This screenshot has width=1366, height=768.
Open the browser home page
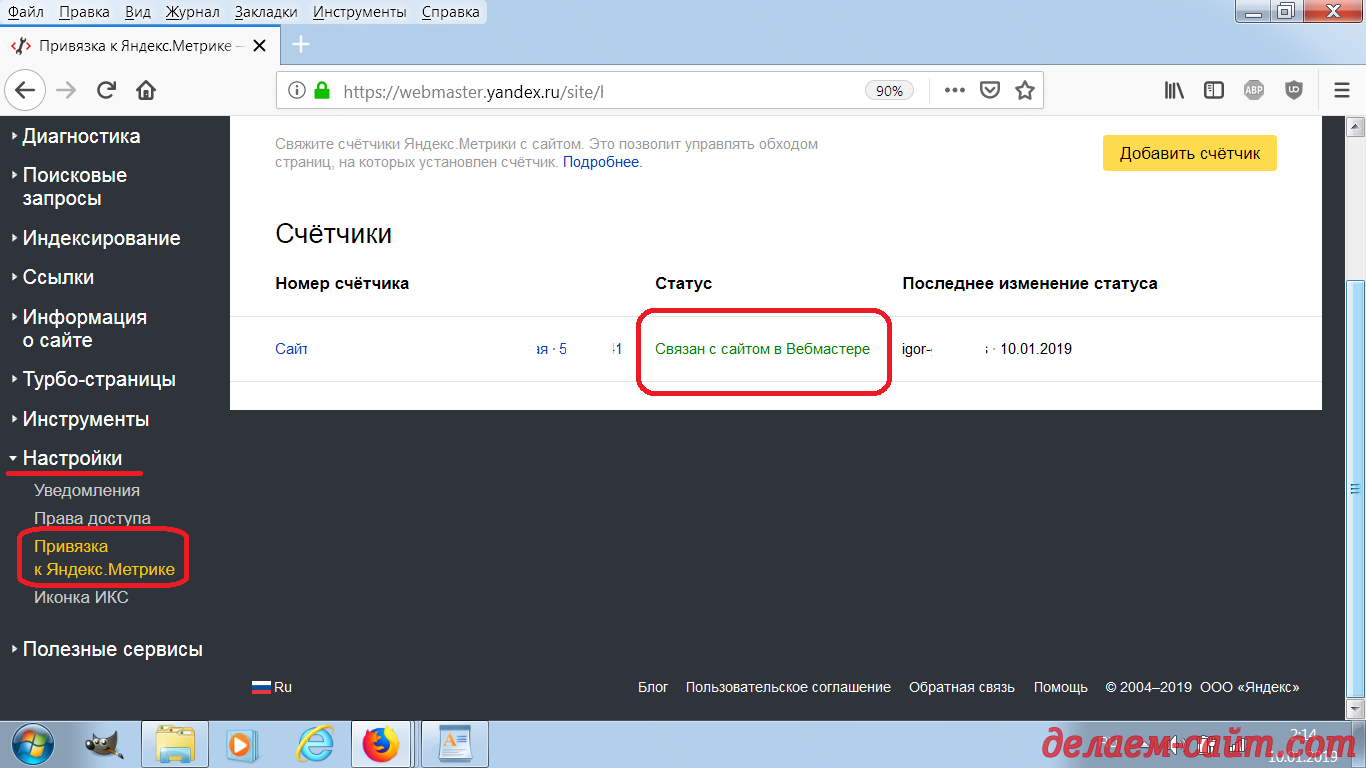146,90
